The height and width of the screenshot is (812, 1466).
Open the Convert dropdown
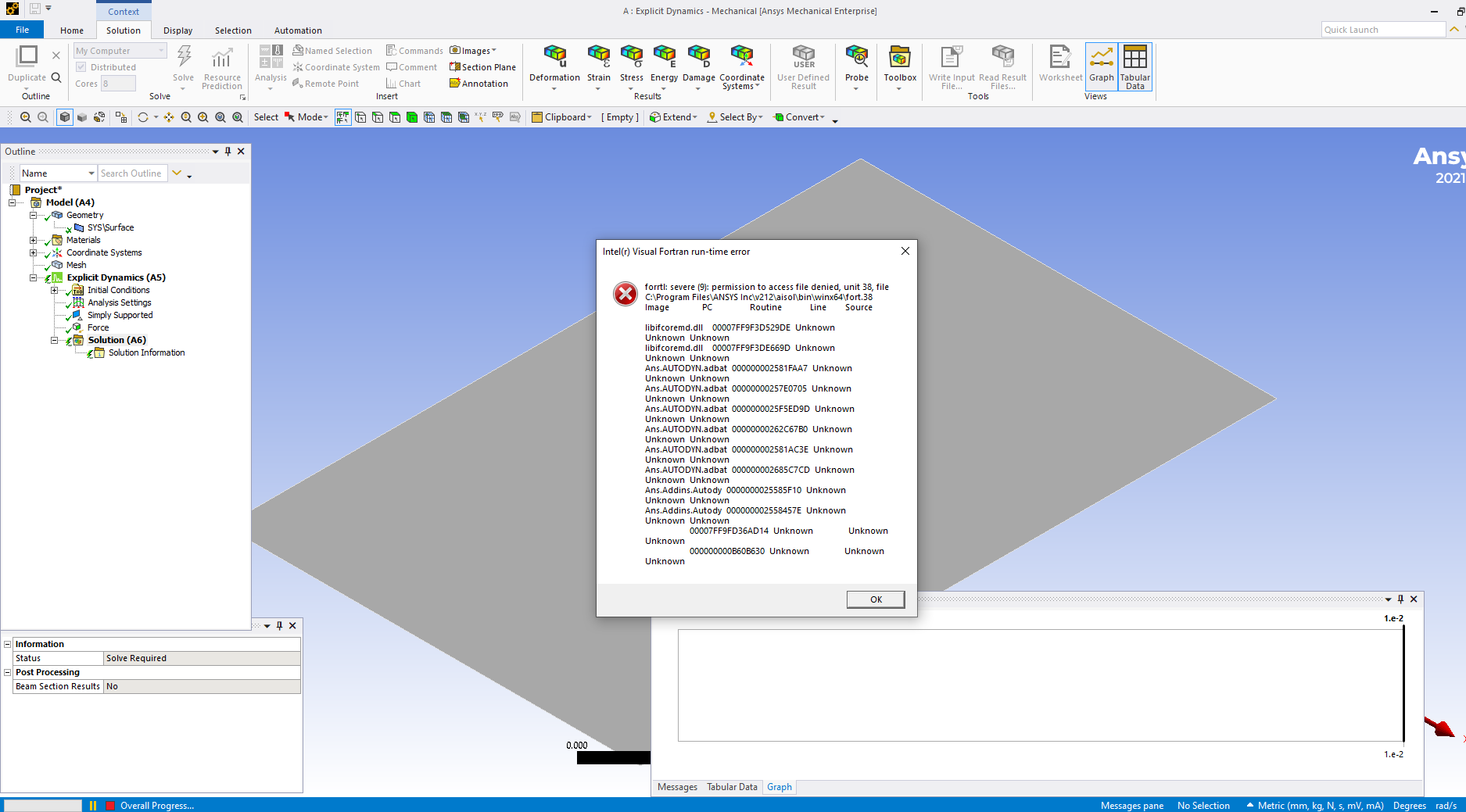[x=799, y=117]
